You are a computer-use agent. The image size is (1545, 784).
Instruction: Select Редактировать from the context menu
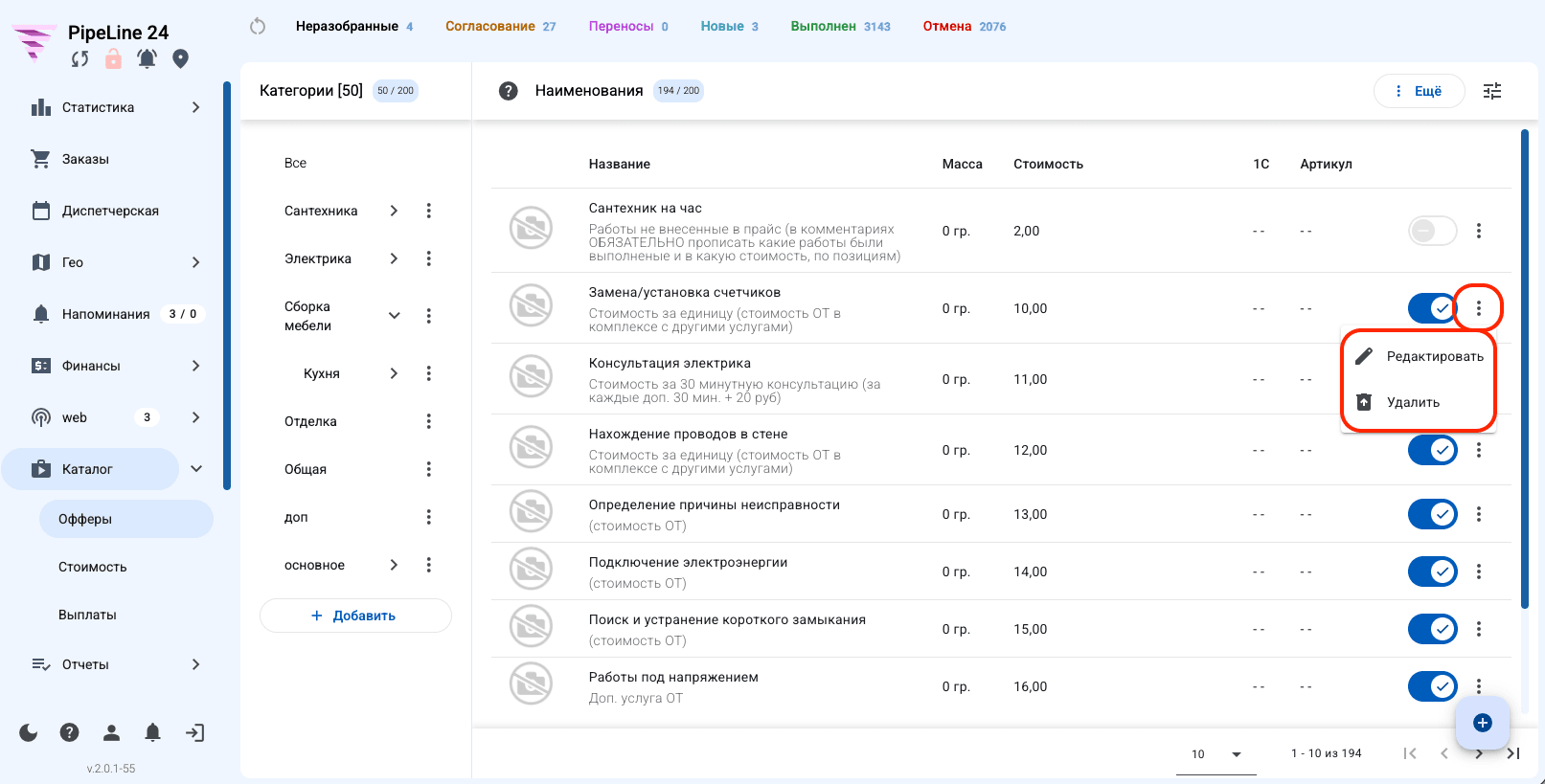1419,356
